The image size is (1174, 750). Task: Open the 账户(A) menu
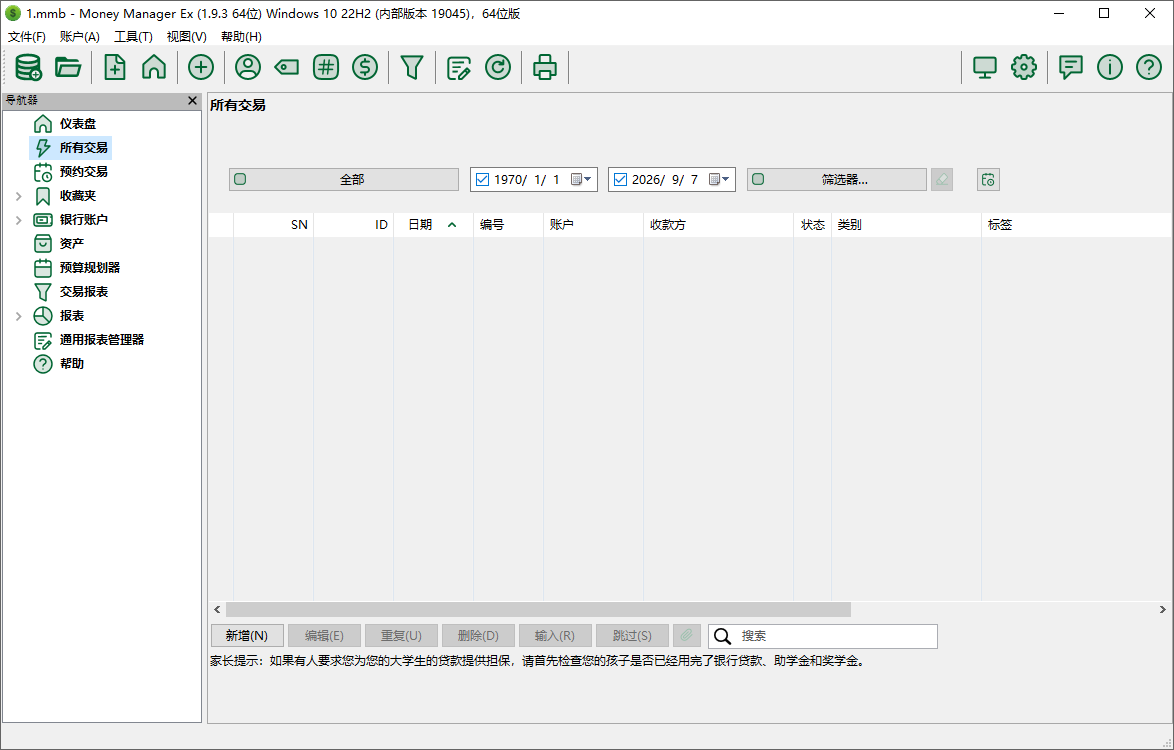[x=79, y=37]
